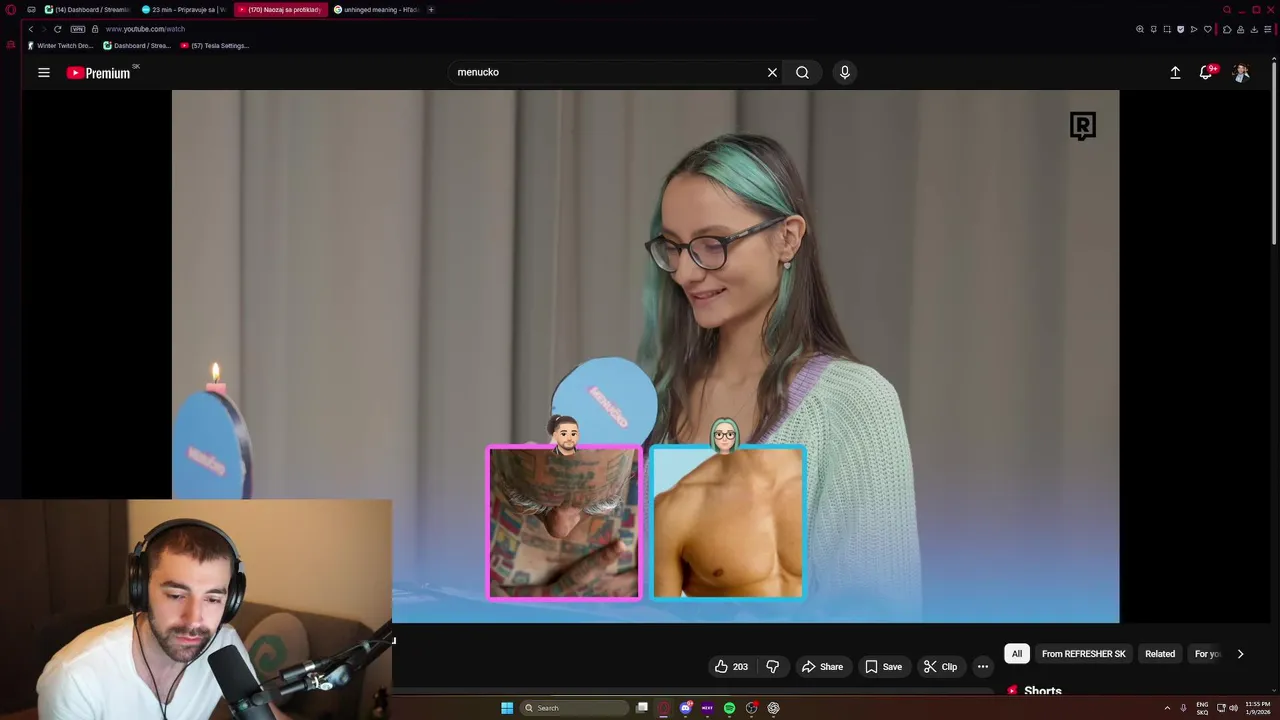Open the YouTube Create upload icon
Viewport: 1280px width, 720px height.
point(1175,72)
